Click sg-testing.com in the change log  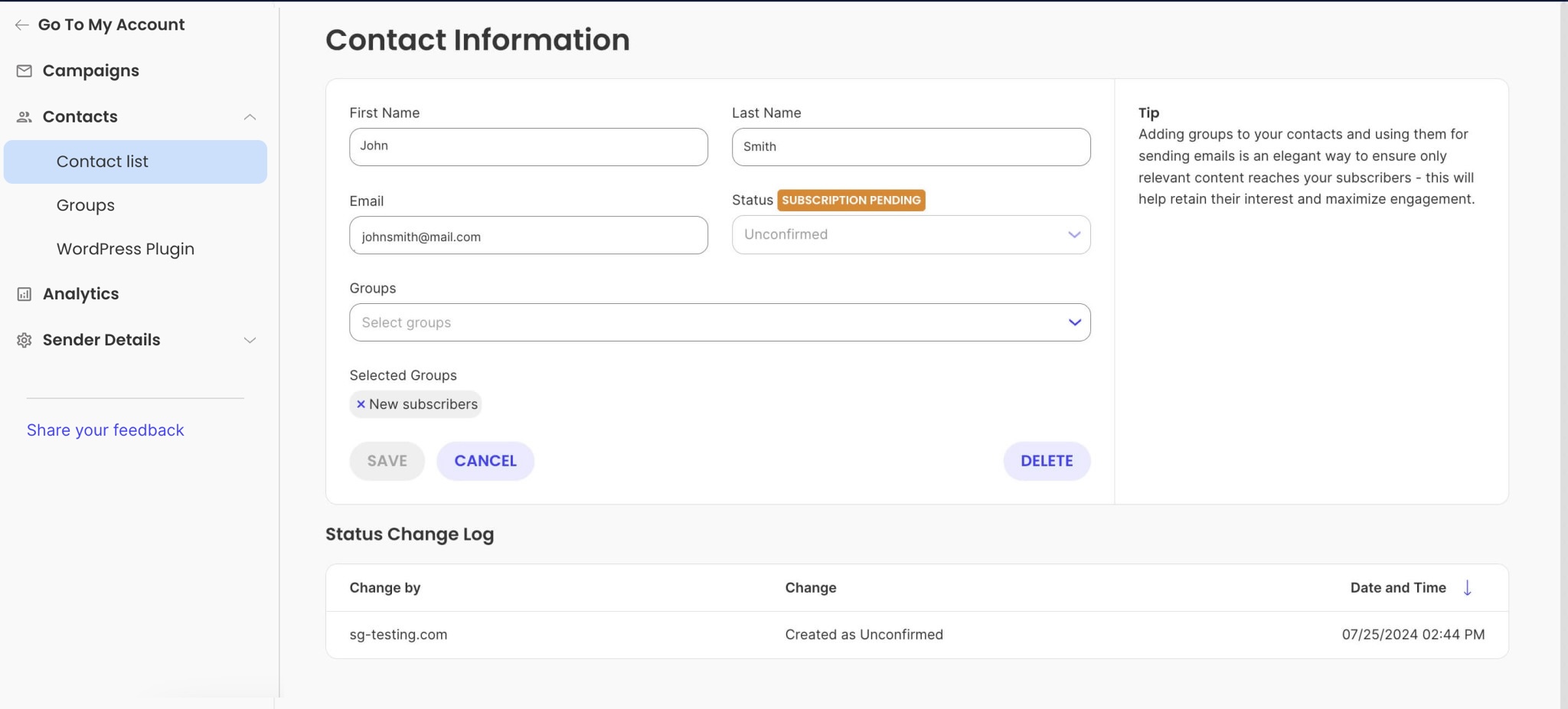(x=398, y=635)
